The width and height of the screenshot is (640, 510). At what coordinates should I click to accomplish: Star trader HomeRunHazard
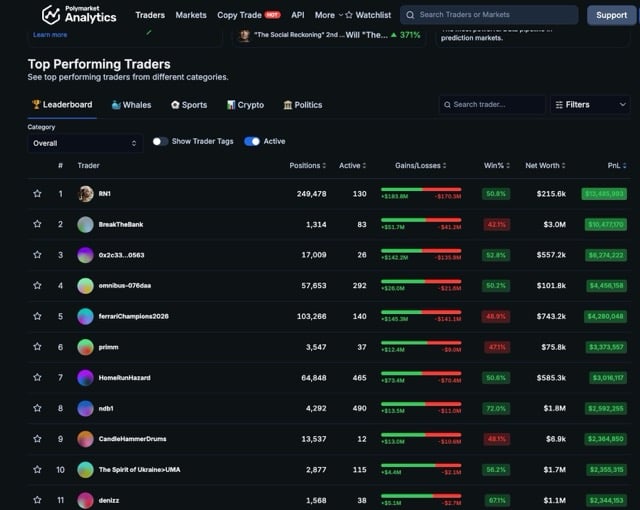[x=37, y=377]
